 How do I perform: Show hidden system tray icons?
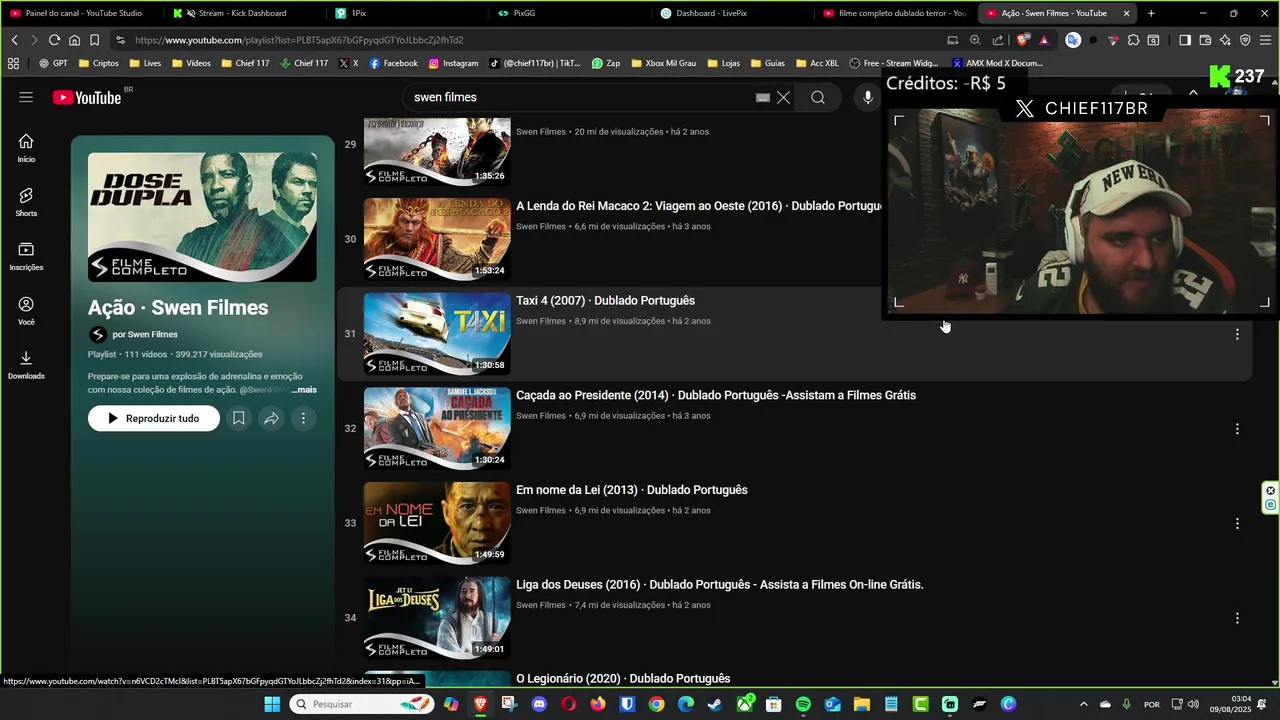point(1083,704)
